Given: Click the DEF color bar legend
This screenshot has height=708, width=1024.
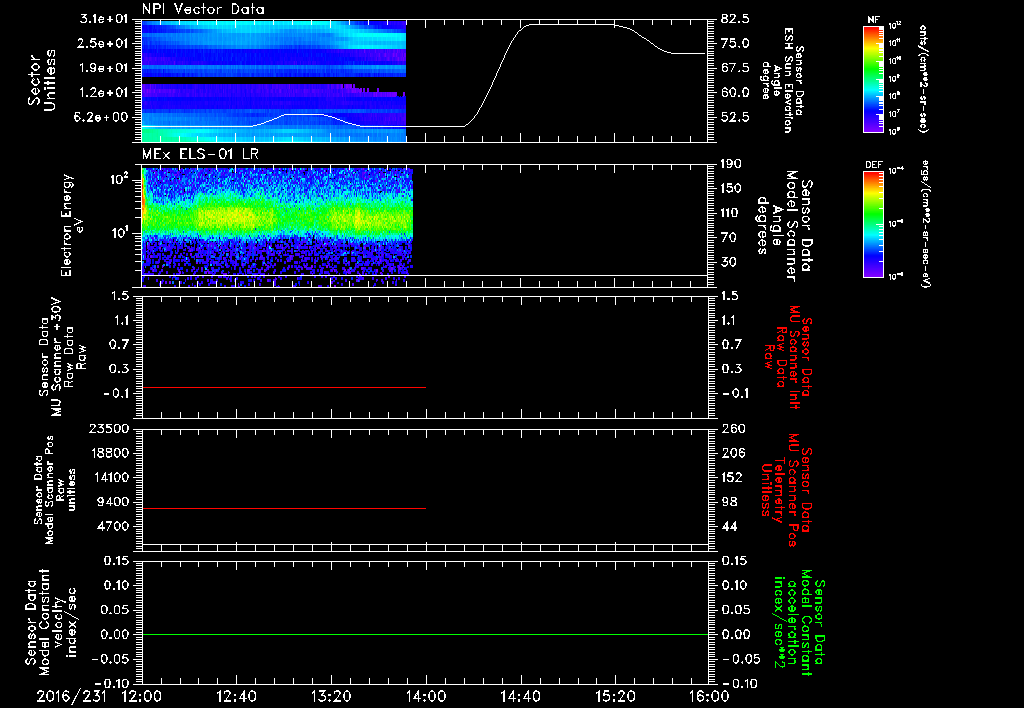Looking at the screenshot, I should (874, 223).
